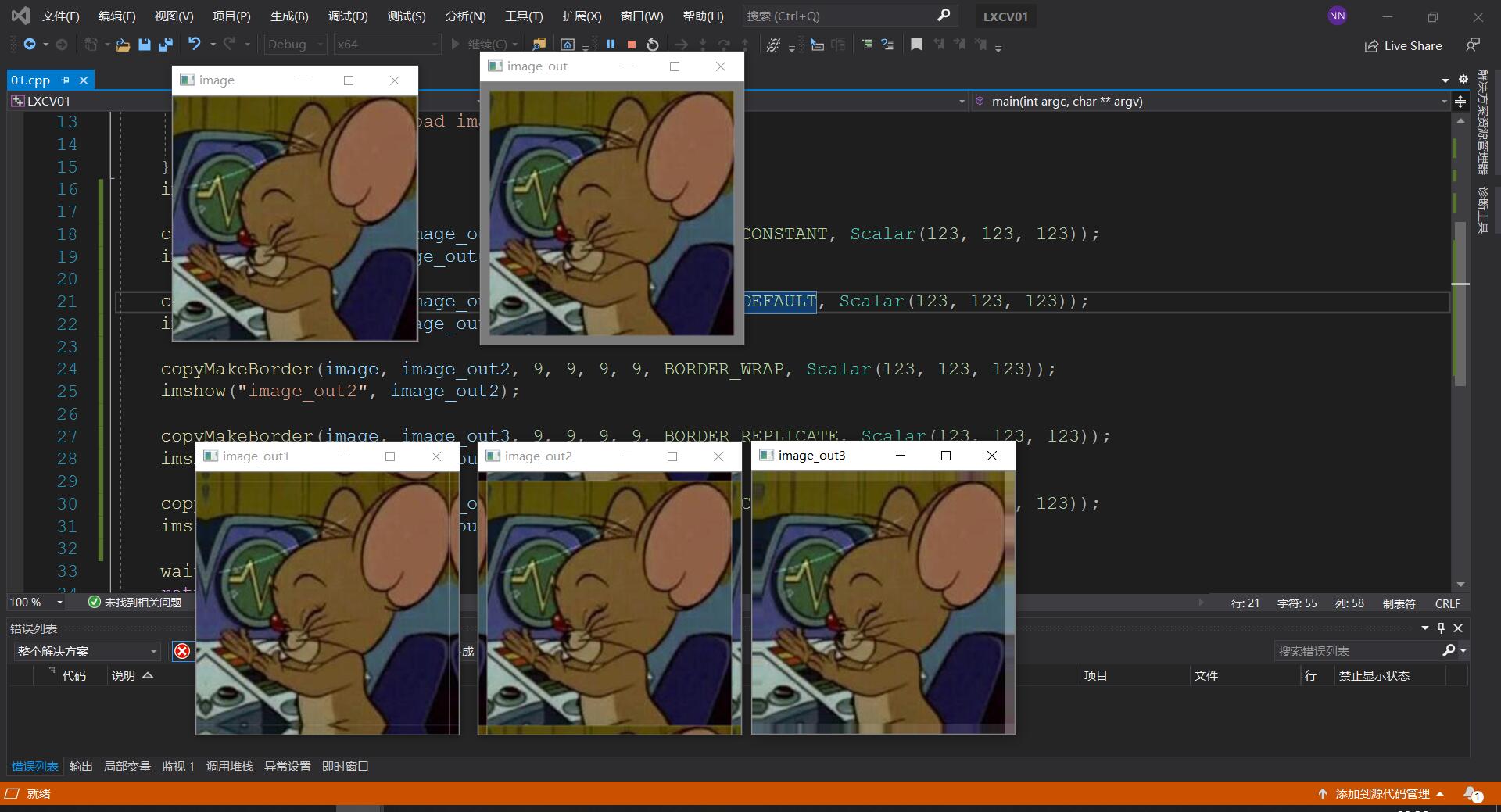The height and width of the screenshot is (812, 1501).
Task: Click the undo arrow icon
Action: coord(195,45)
